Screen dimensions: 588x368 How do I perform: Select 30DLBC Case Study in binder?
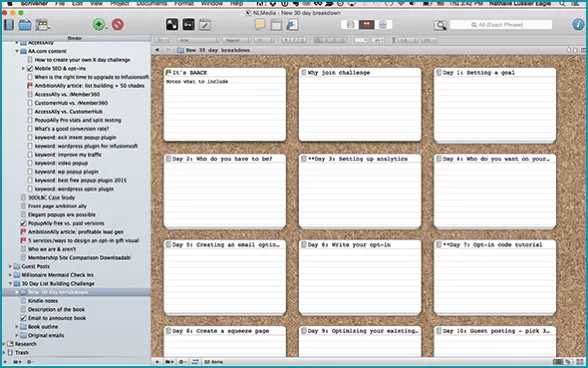coord(52,197)
